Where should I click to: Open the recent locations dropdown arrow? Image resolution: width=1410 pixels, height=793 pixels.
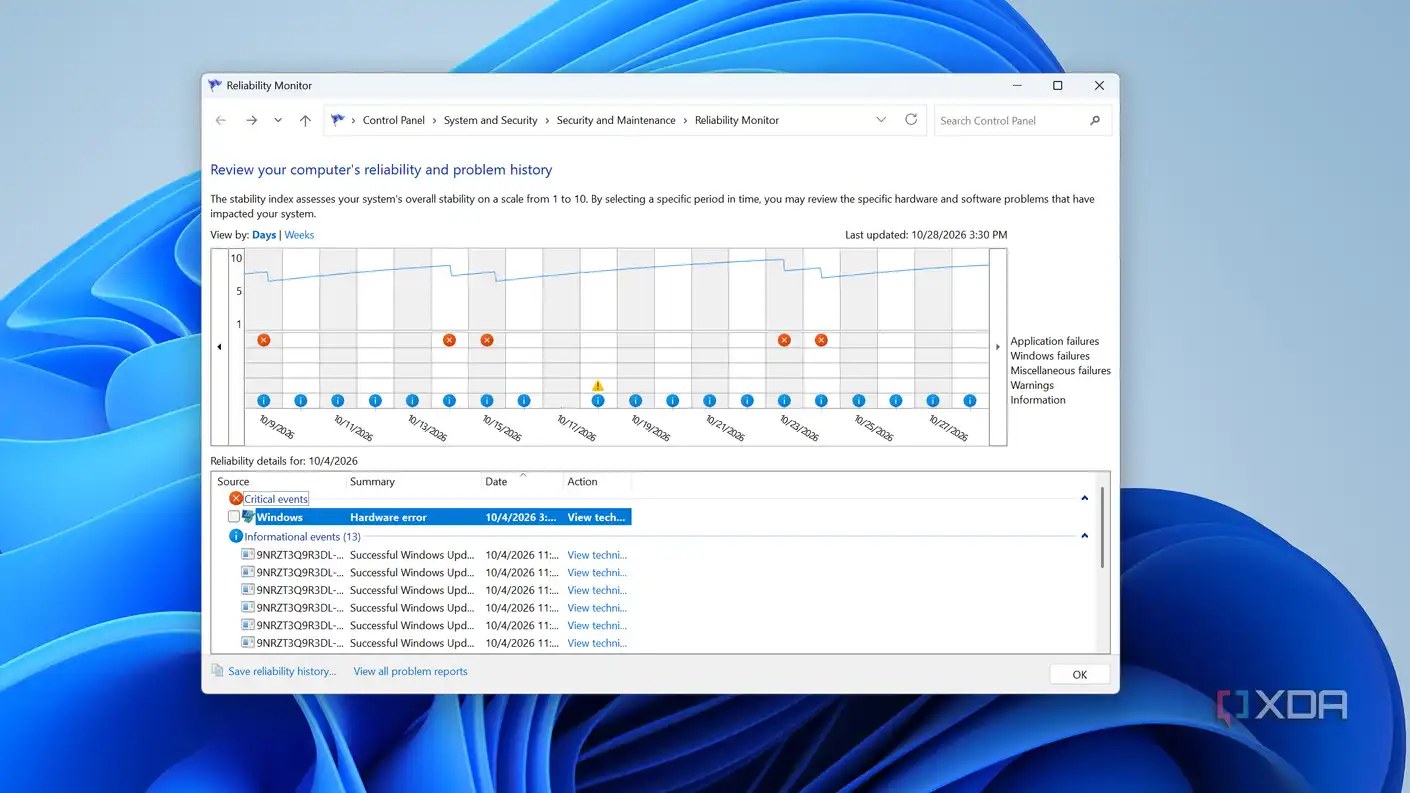click(278, 120)
